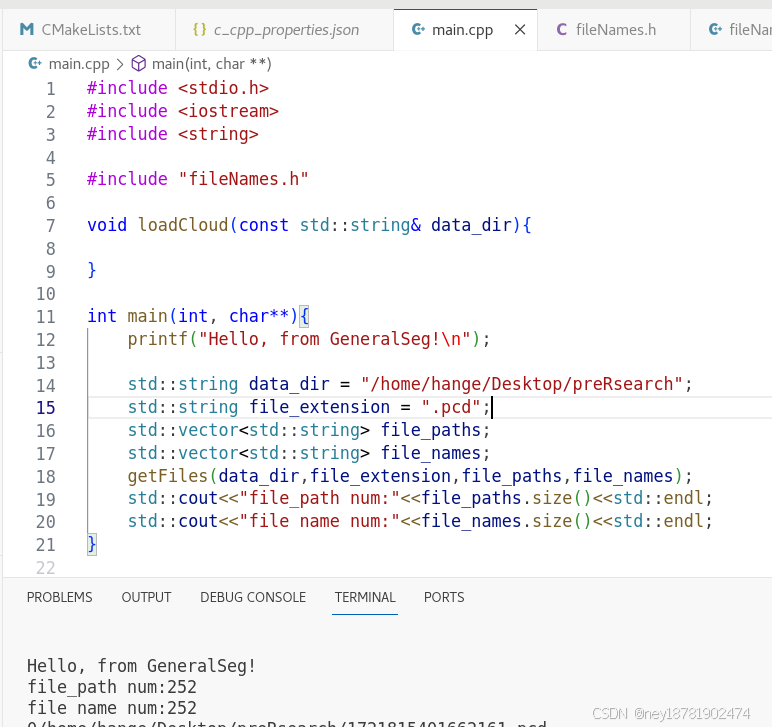Click main.cpp in the breadcrumb path
Screen dimensions: 772x727
pyautogui.click(x=79, y=63)
